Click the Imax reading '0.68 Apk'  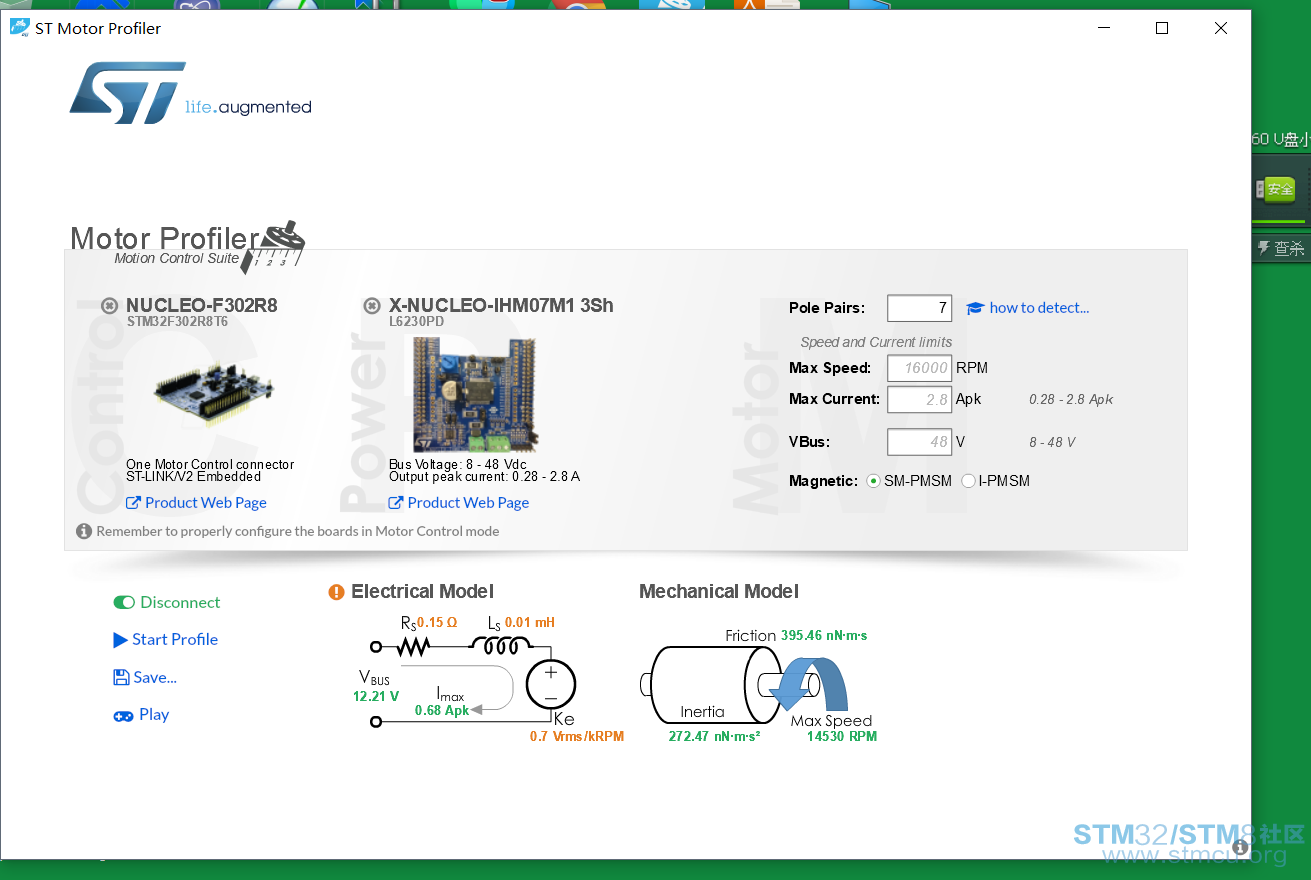click(x=442, y=711)
